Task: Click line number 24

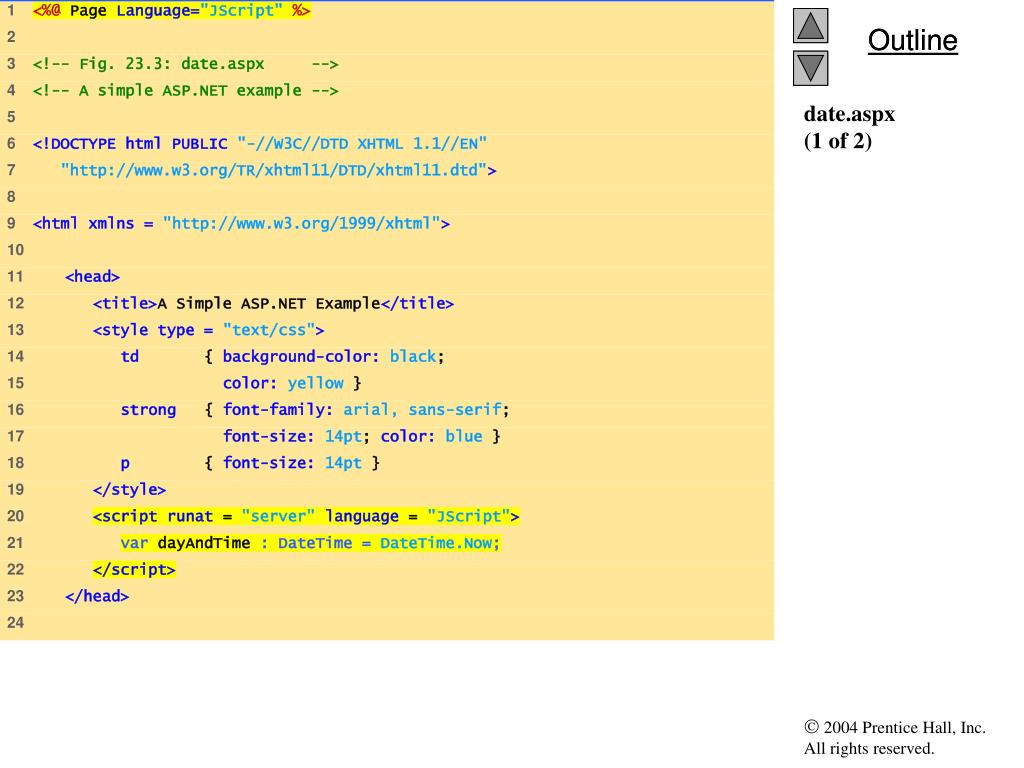Action: click(x=16, y=623)
